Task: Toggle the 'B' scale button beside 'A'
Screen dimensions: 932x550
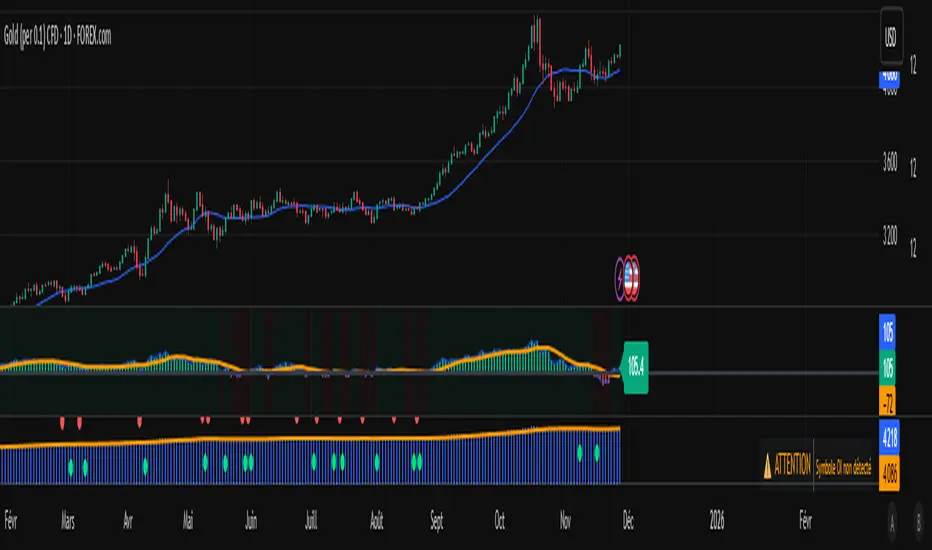Action: coord(918,523)
